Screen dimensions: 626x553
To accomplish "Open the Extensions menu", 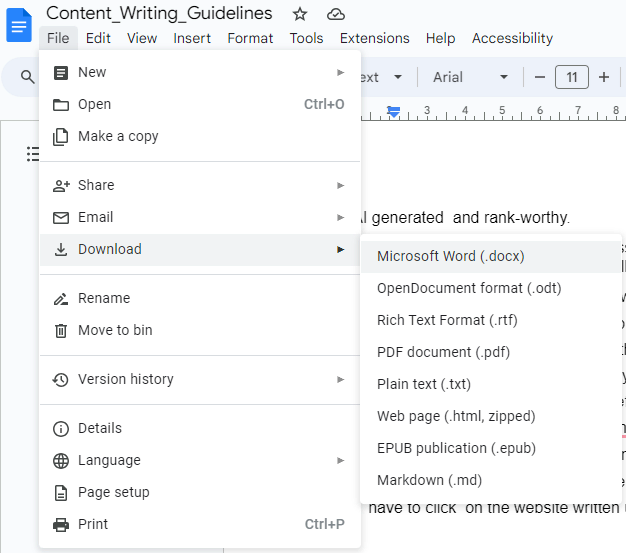I will (374, 38).
